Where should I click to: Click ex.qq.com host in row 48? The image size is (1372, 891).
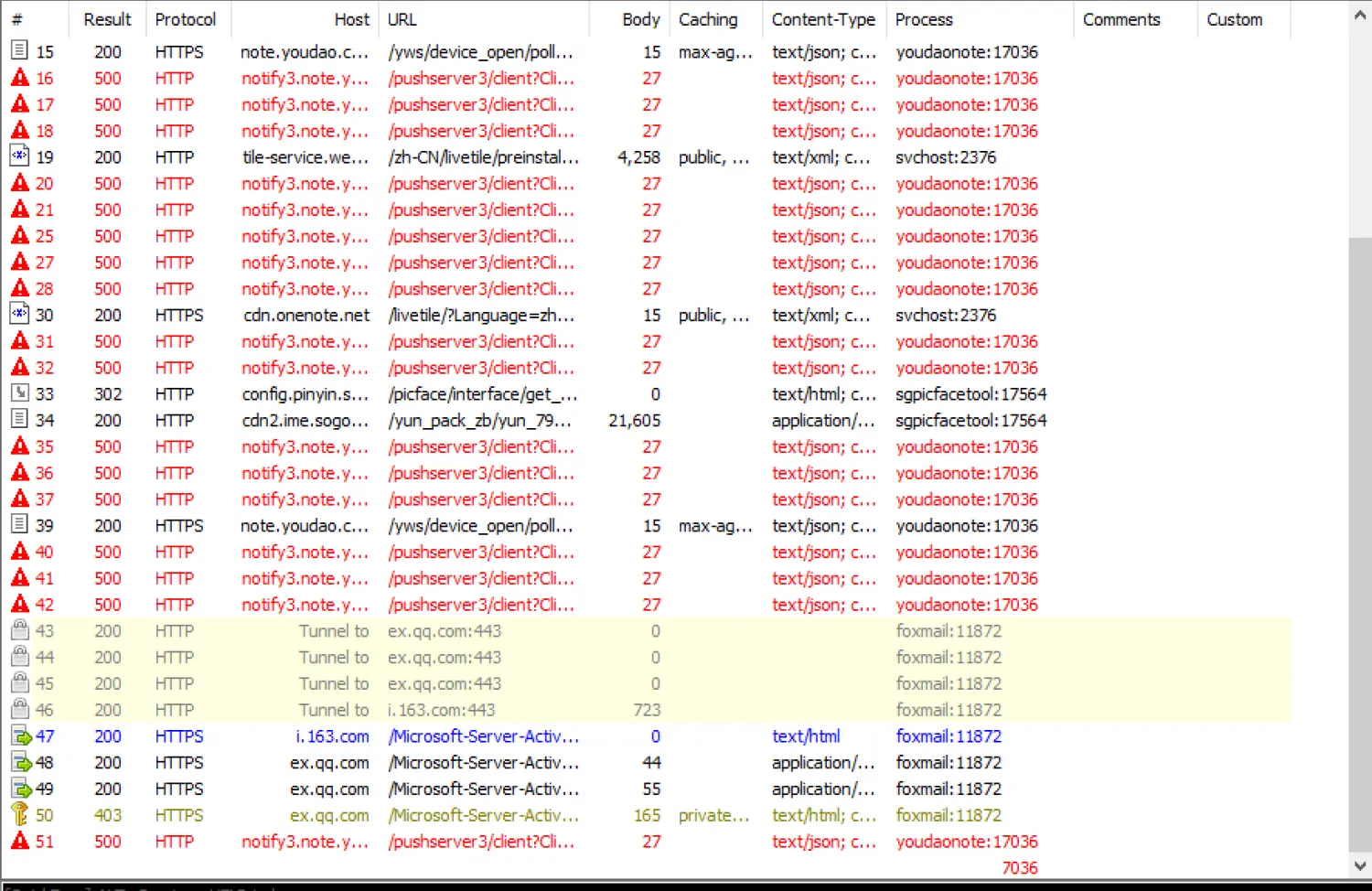coord(330,763)
